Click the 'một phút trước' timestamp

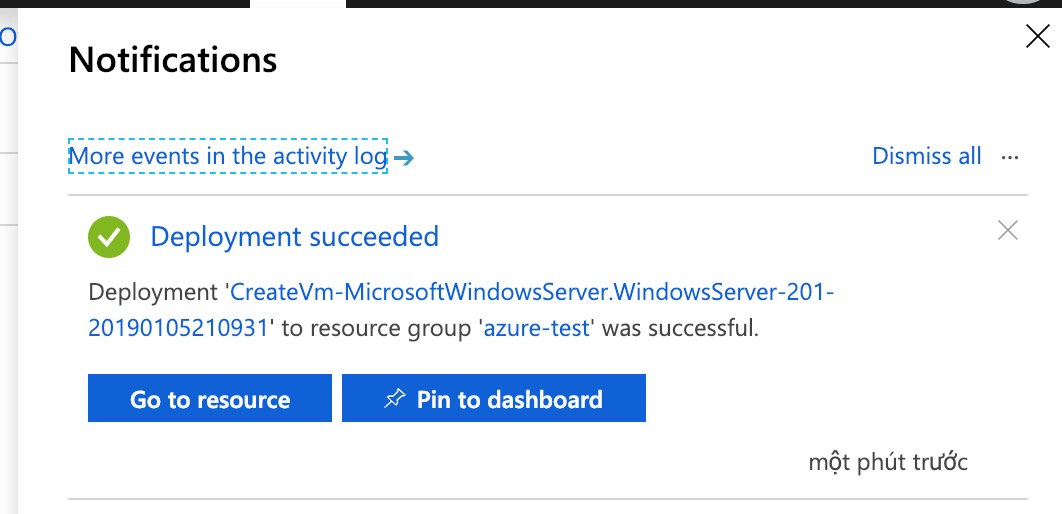(888, 462)
